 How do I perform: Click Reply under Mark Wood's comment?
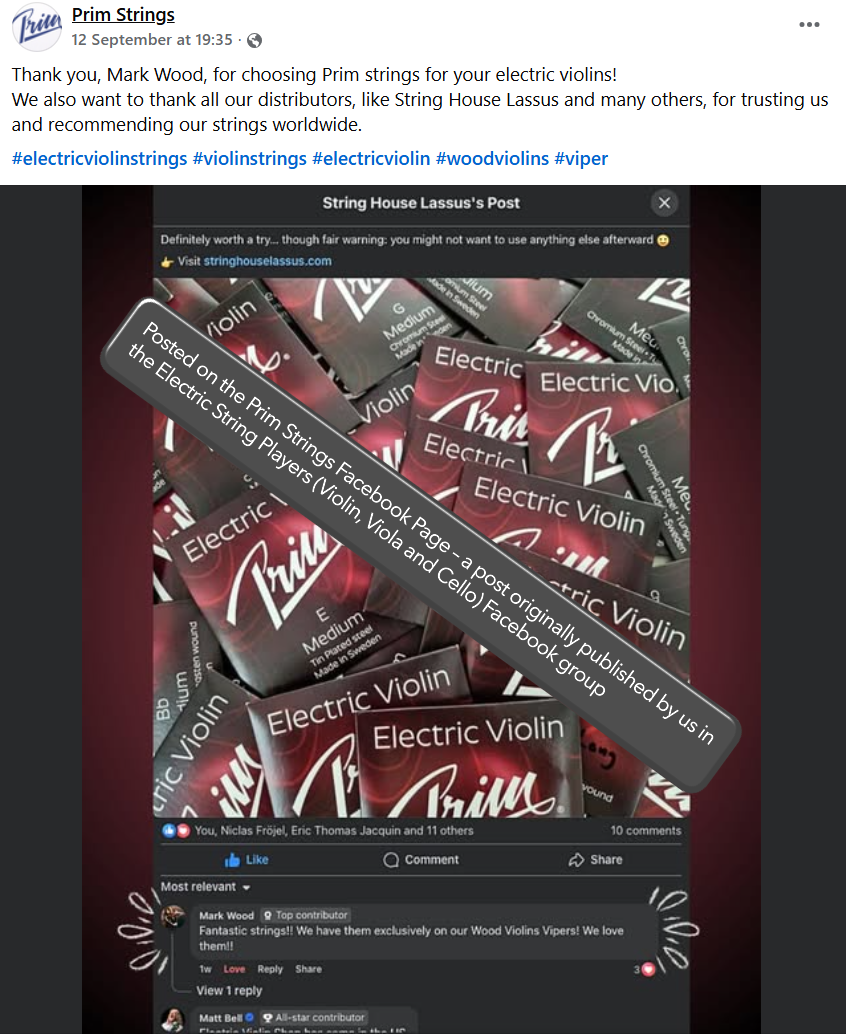[270, 969]
